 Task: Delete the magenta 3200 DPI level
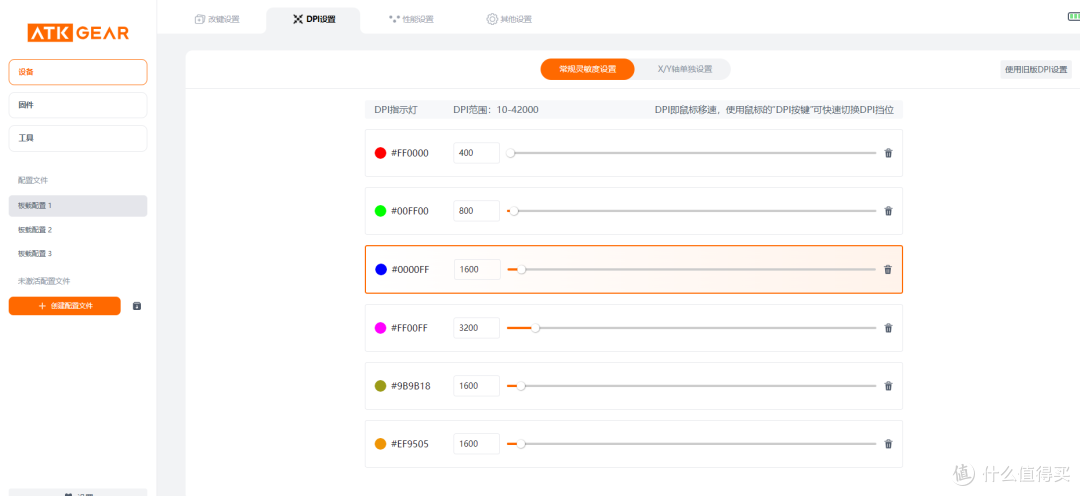coord(888,328)
